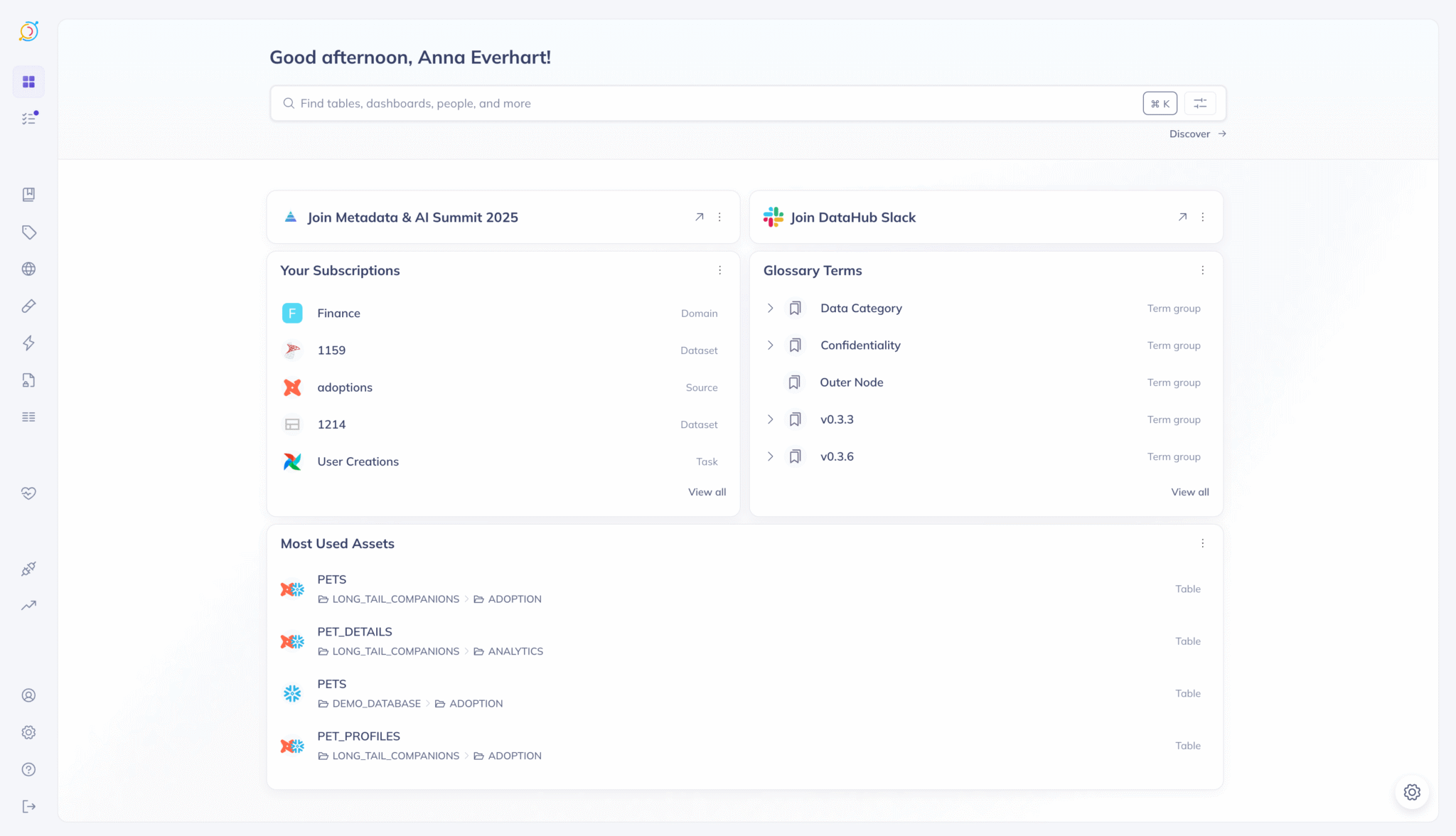This screenshot has width=1456, height=836.
Task: Click View all under Glossary Terms
Action: [x=1189, y=491]
